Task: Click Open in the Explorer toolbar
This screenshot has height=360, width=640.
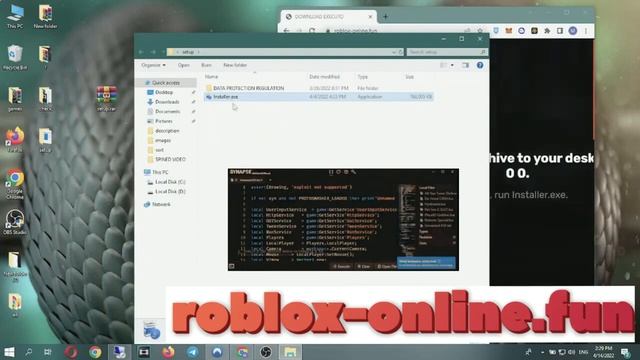Action: [x=184, y=65]
